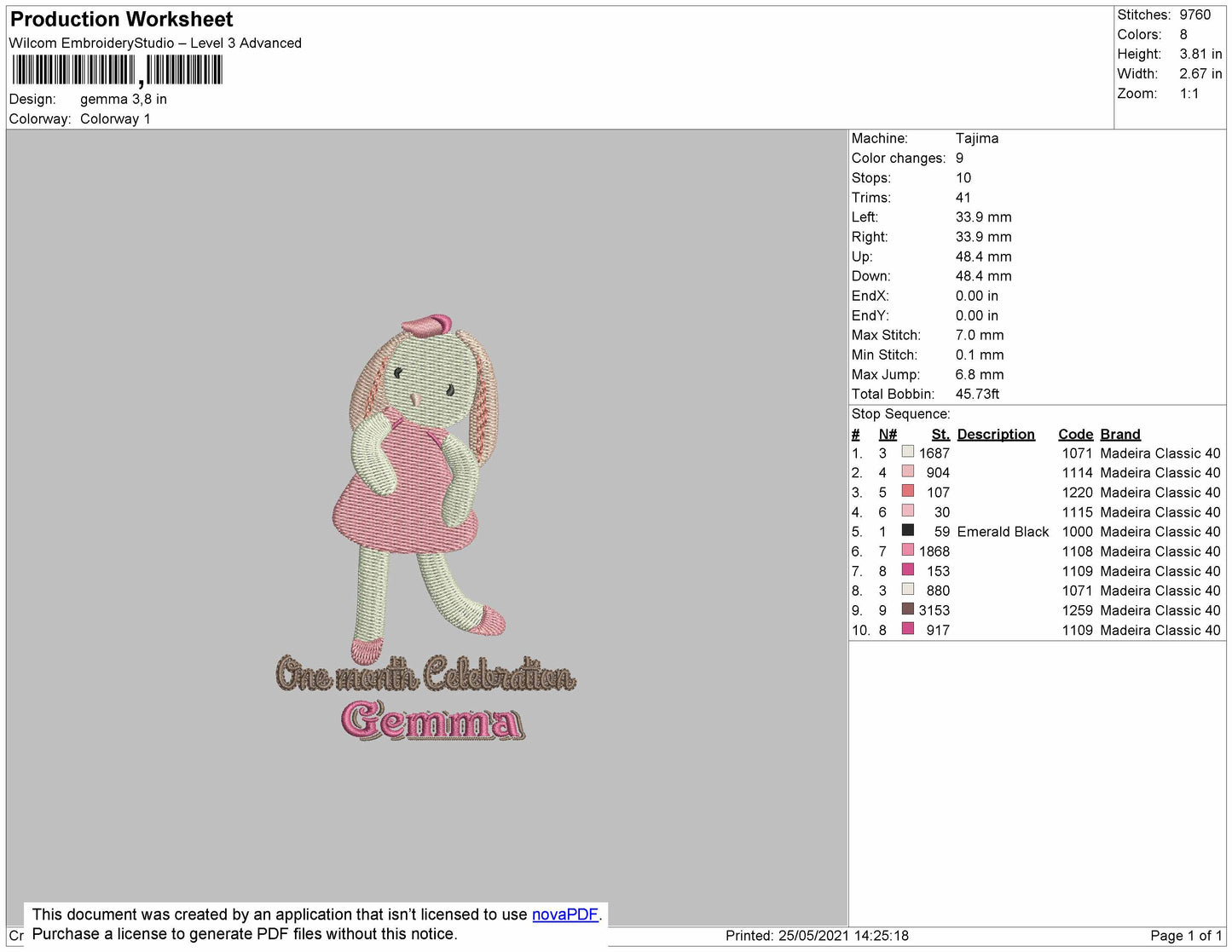Pick cream swatch for stop 8
1232x952 pixels.
tap(908, 589)
